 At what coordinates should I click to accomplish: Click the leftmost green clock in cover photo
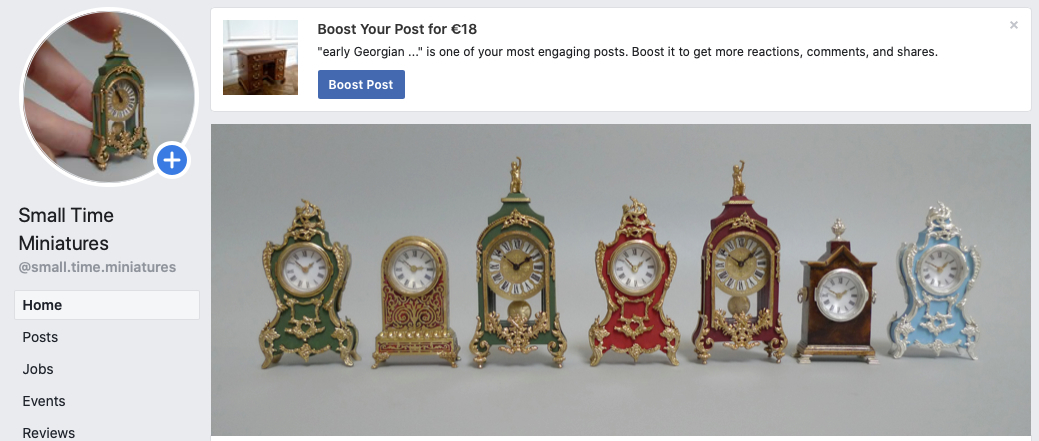coord(308,285)
